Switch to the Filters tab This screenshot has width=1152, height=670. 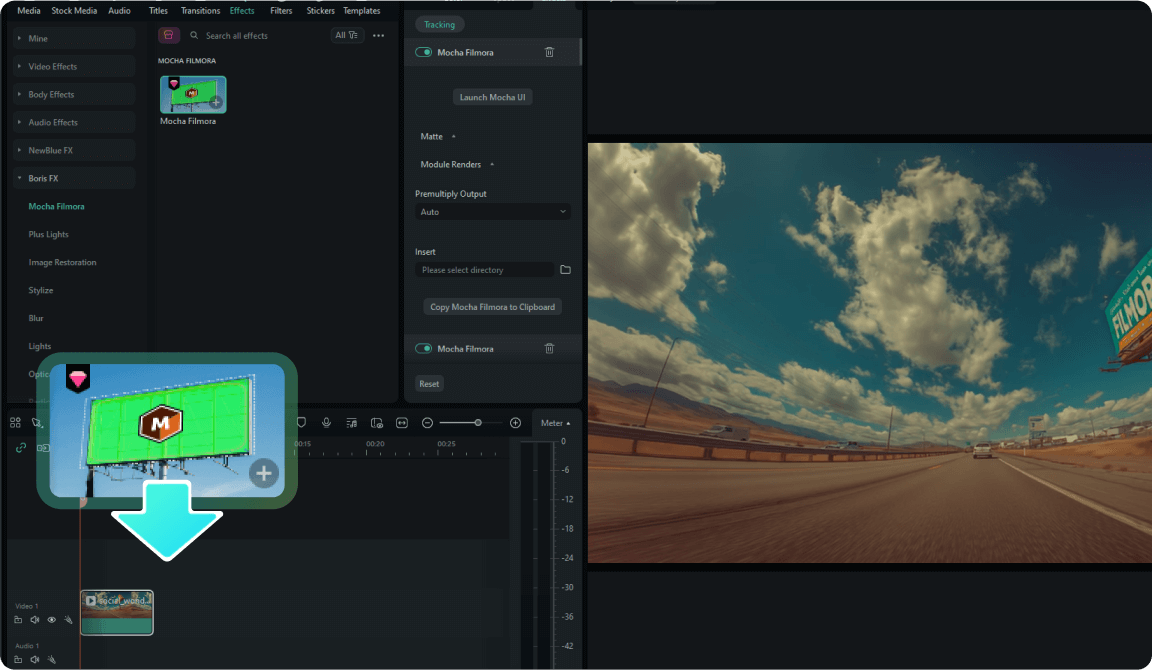pyautogui.click(x=281, y=10)
